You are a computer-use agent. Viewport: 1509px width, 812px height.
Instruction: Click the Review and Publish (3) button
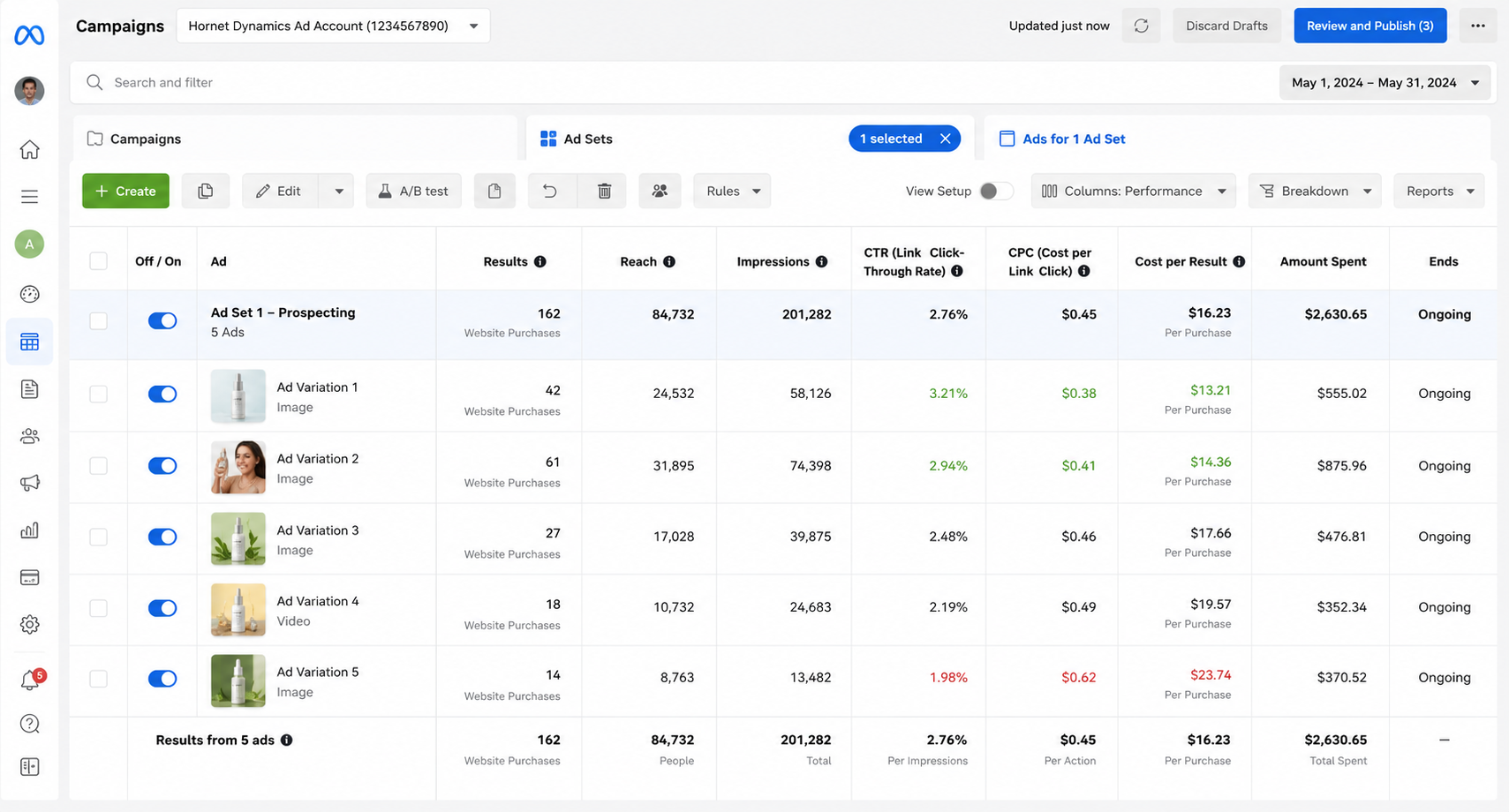pyautogui.click(x=1370, y=26)
